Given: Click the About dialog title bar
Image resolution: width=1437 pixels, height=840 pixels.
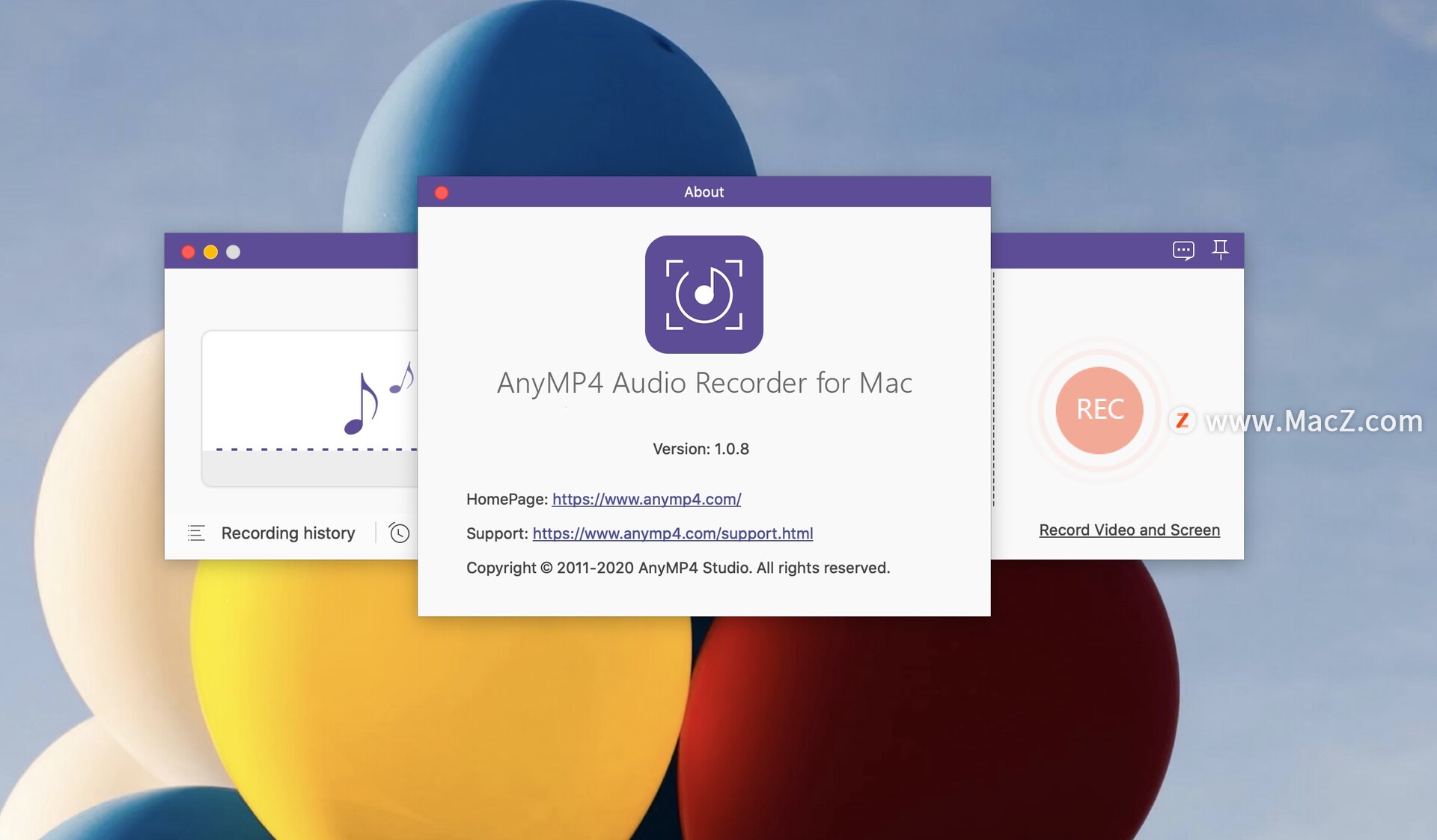Looking at the screenshot, I should tap(704, 191).
